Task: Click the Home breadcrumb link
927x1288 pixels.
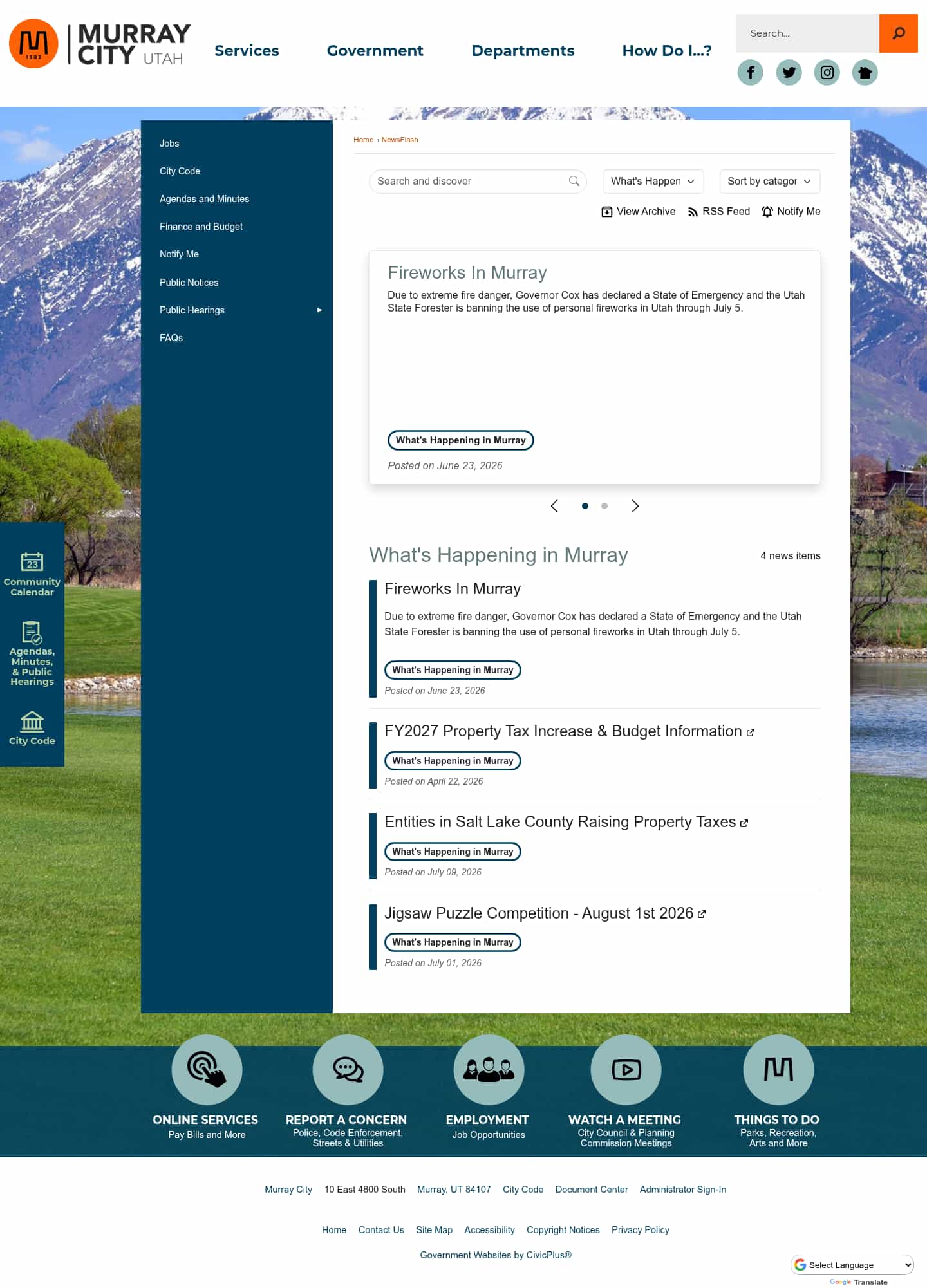Action: click(x=363, y=140)
